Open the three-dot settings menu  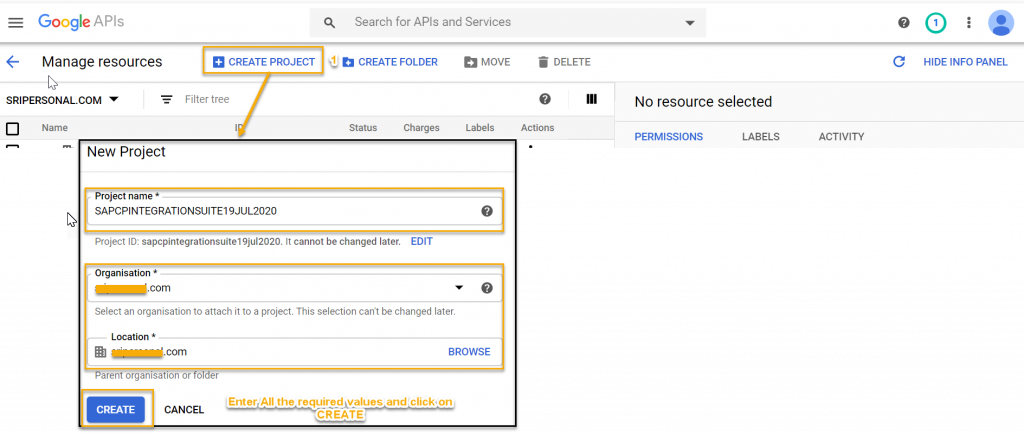(968, 23)
